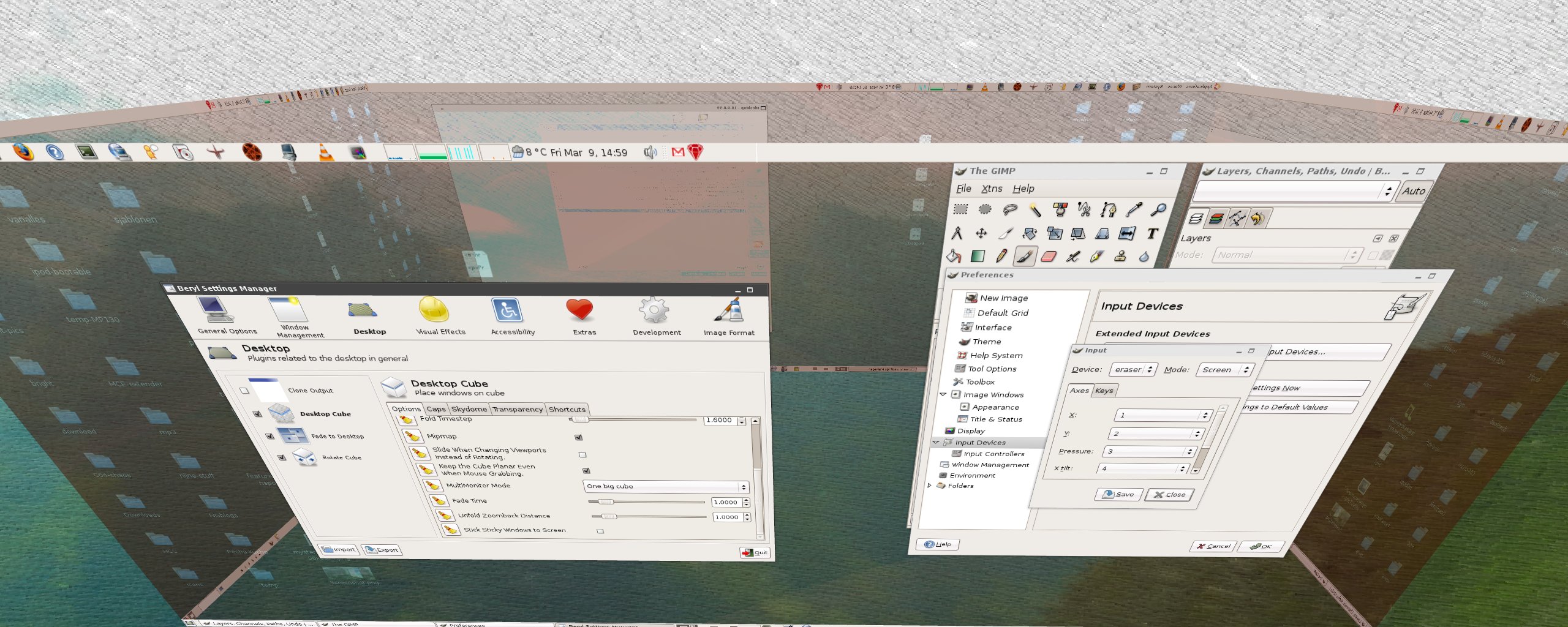Select the Text tool in GIMP

[1152, 233]
